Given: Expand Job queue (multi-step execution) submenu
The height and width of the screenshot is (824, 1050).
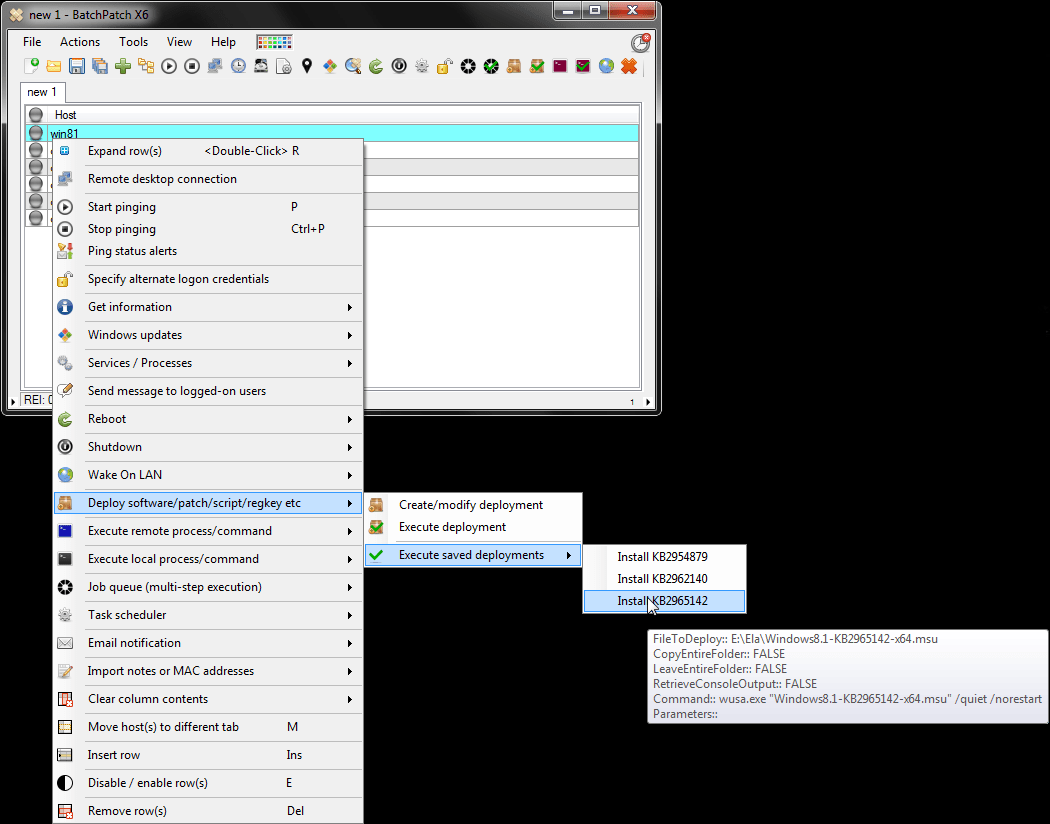Looking at the screenshot, I should coord(208,587).
